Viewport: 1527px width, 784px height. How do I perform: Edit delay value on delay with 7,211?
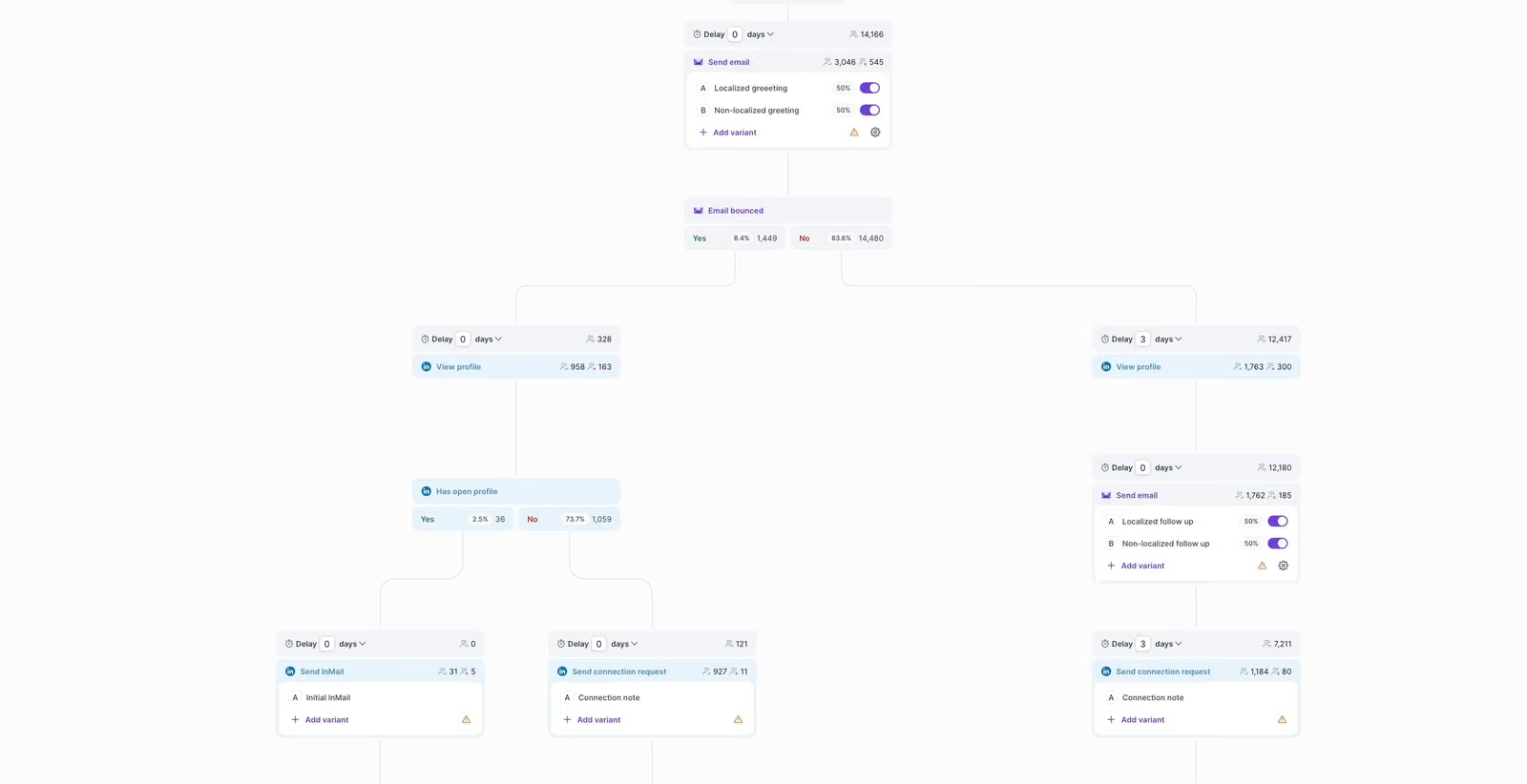coord(1142,644)
